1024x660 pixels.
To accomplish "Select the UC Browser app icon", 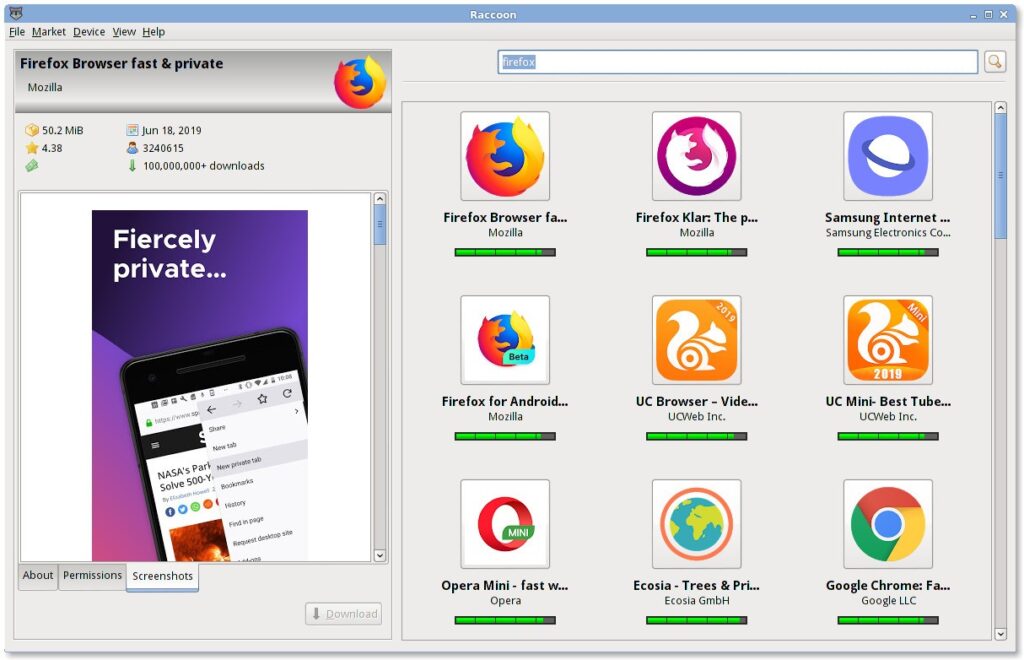I will [x=696, y=340].
